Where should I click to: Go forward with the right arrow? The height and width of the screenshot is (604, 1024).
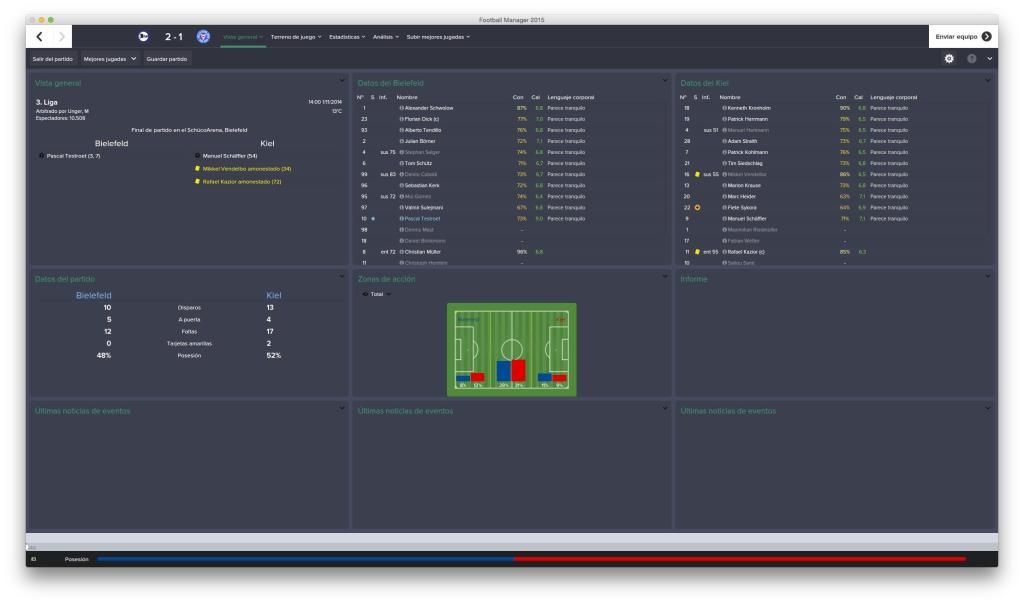pyautogui.click(x=61, y=37)
